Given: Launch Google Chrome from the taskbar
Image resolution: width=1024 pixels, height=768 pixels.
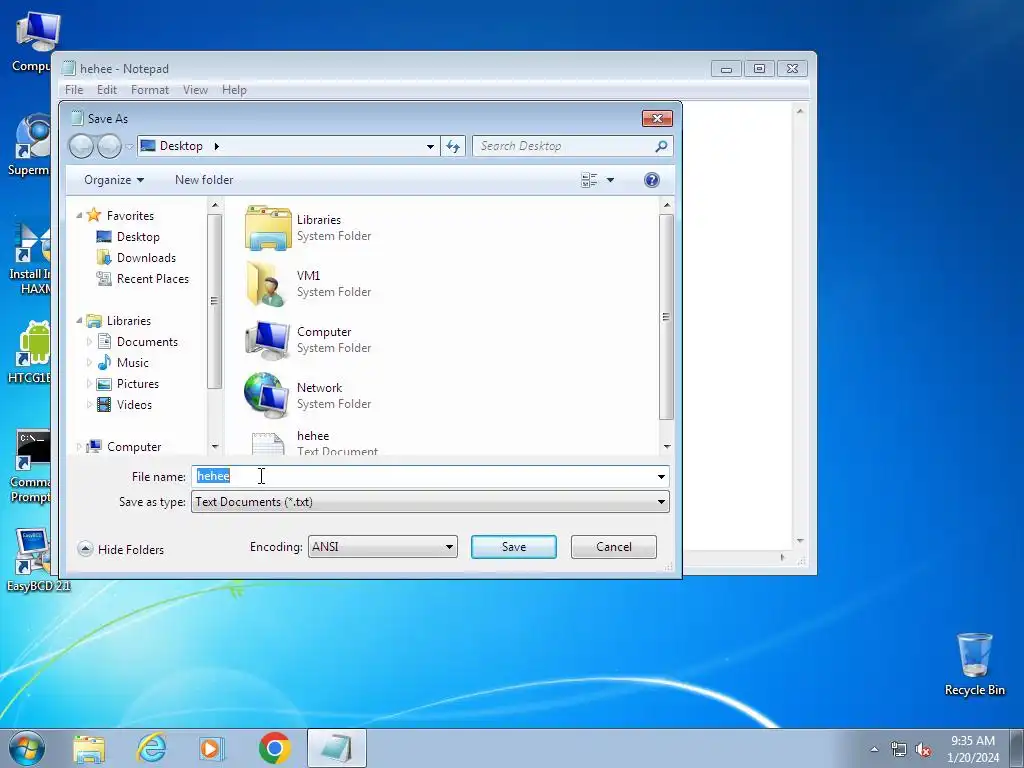Looking at the screenshot, I should click(x=275, y=748).
